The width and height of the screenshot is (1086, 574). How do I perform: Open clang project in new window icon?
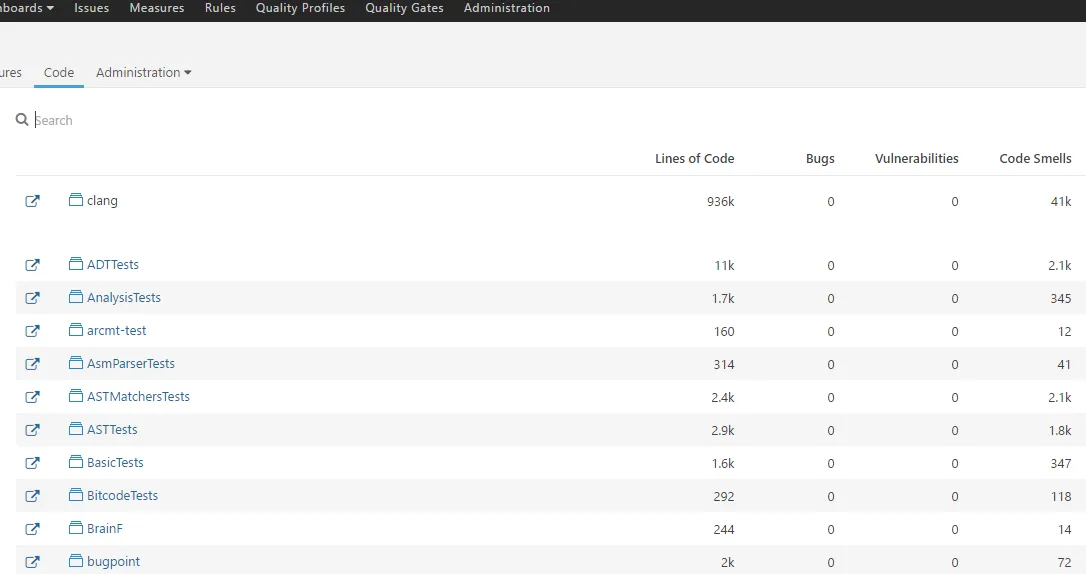[x=33, y=201]
